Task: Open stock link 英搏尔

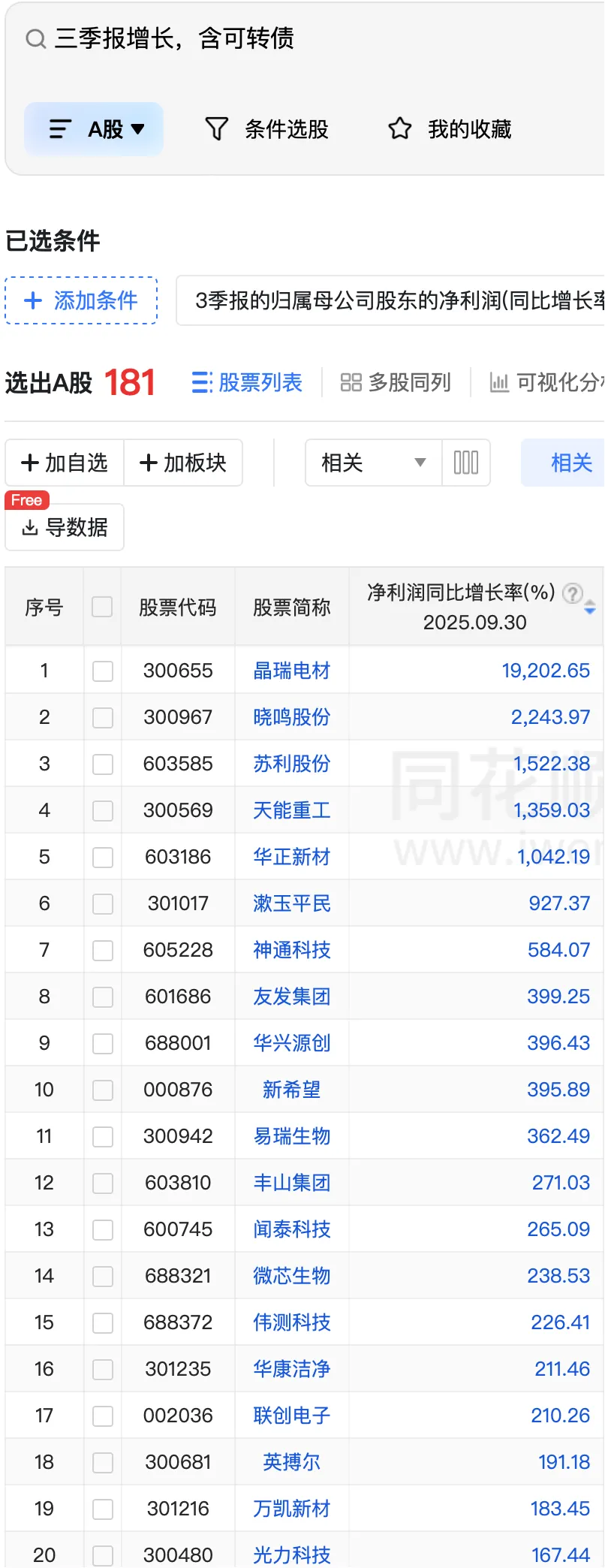Action: pyautogui.click(x=292, y=1462)
